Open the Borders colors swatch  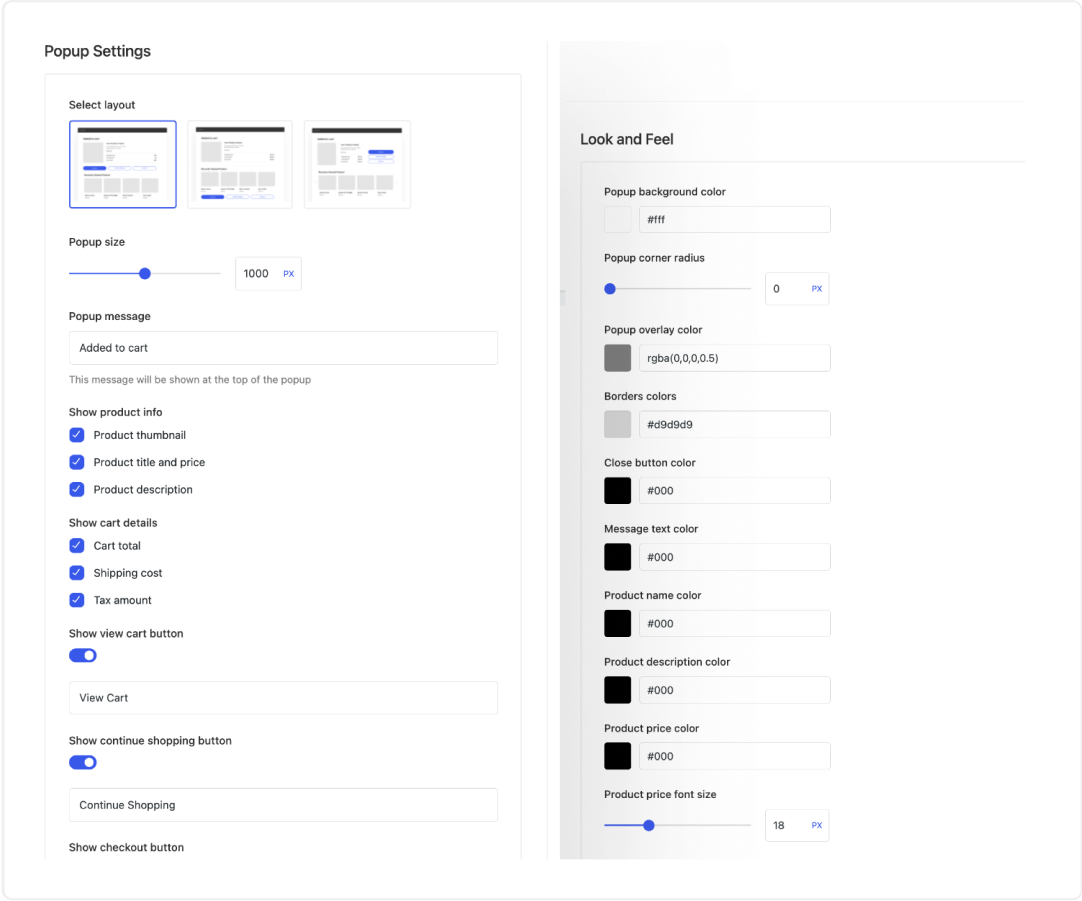point(618,424)
